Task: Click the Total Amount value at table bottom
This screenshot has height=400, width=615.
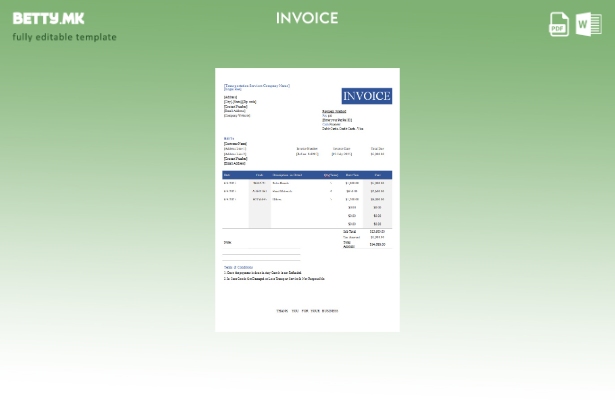Action: (377, 244)
